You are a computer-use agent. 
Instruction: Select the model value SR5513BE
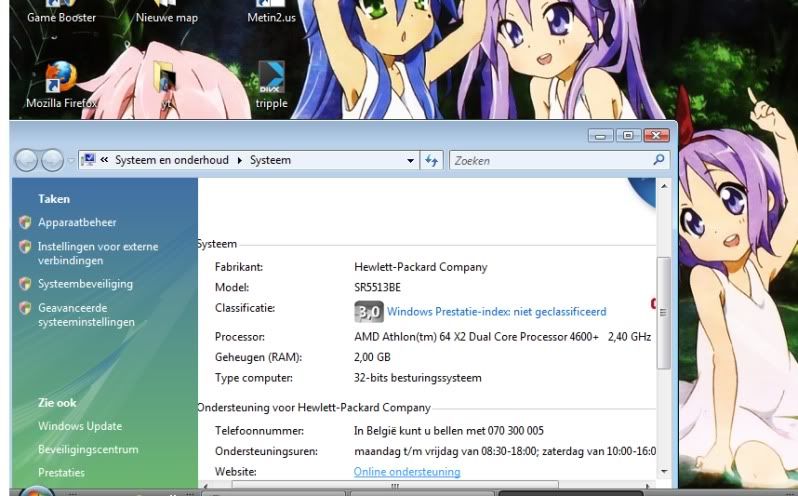[377, 287]
